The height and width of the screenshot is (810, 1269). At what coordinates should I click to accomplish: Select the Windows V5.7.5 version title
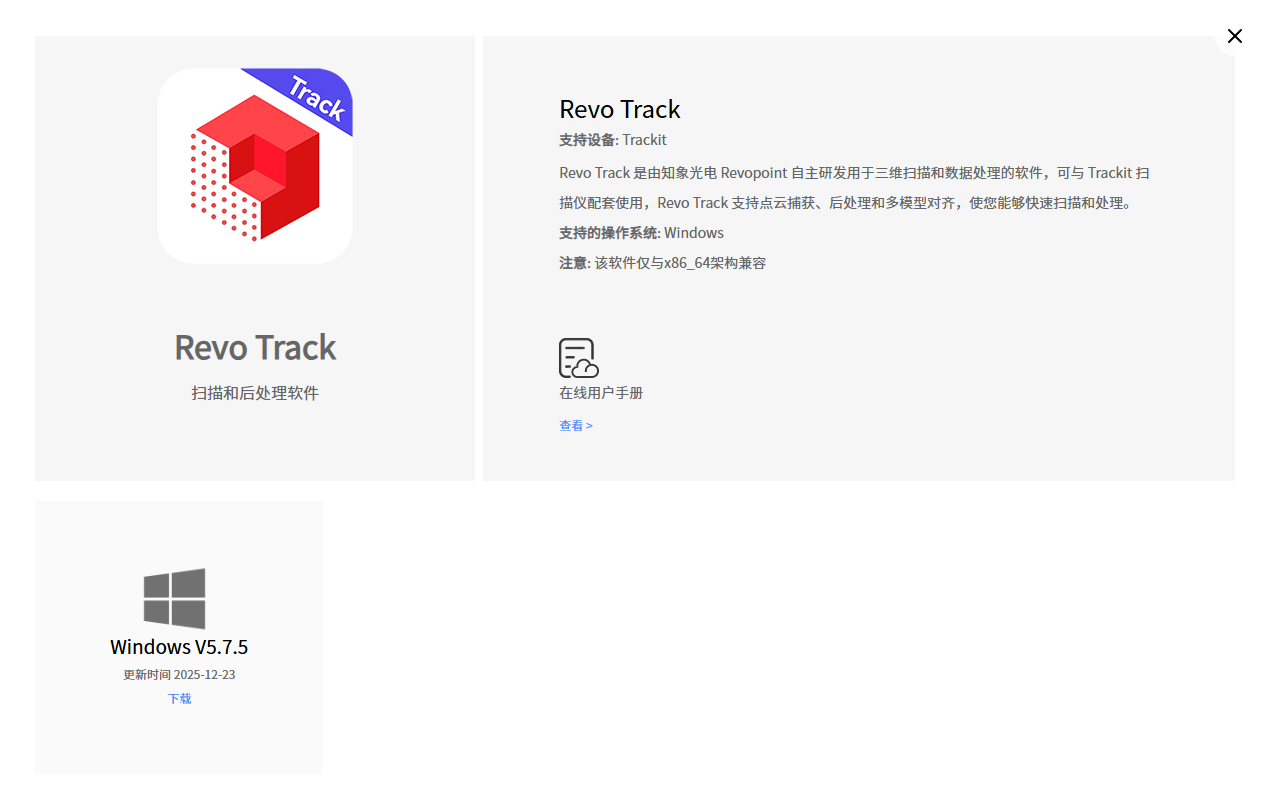179,647
